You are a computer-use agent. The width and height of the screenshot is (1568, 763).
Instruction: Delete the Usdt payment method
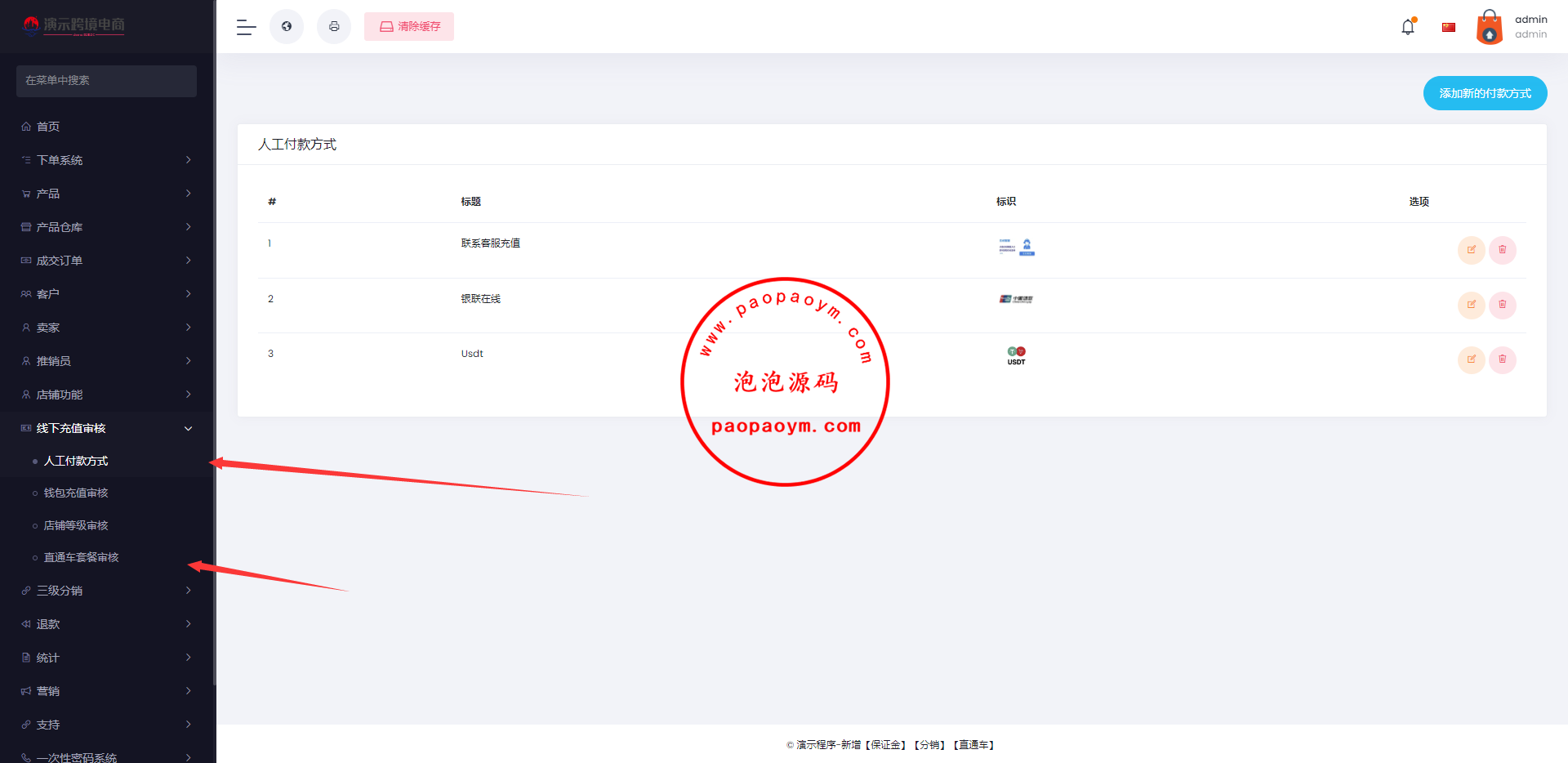point(1502,359)
